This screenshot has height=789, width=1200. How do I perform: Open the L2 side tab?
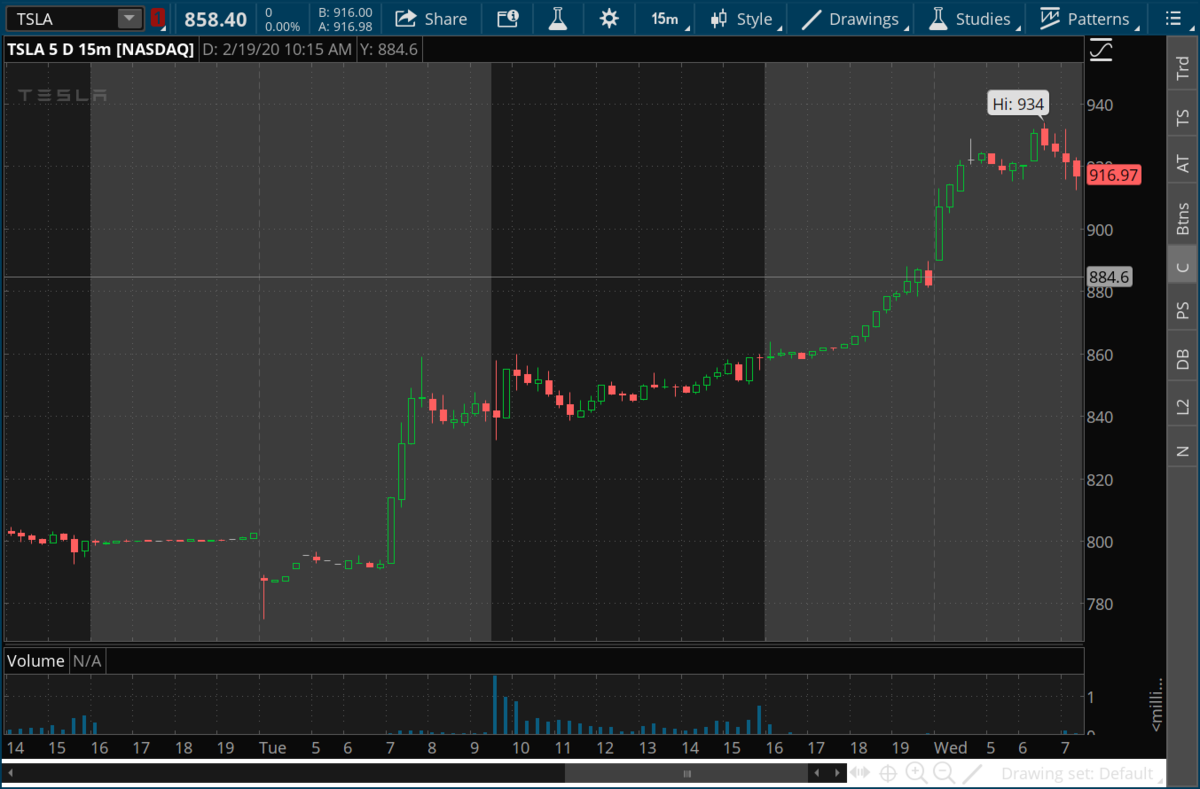pyautogui.click(x=1183, y=406)
